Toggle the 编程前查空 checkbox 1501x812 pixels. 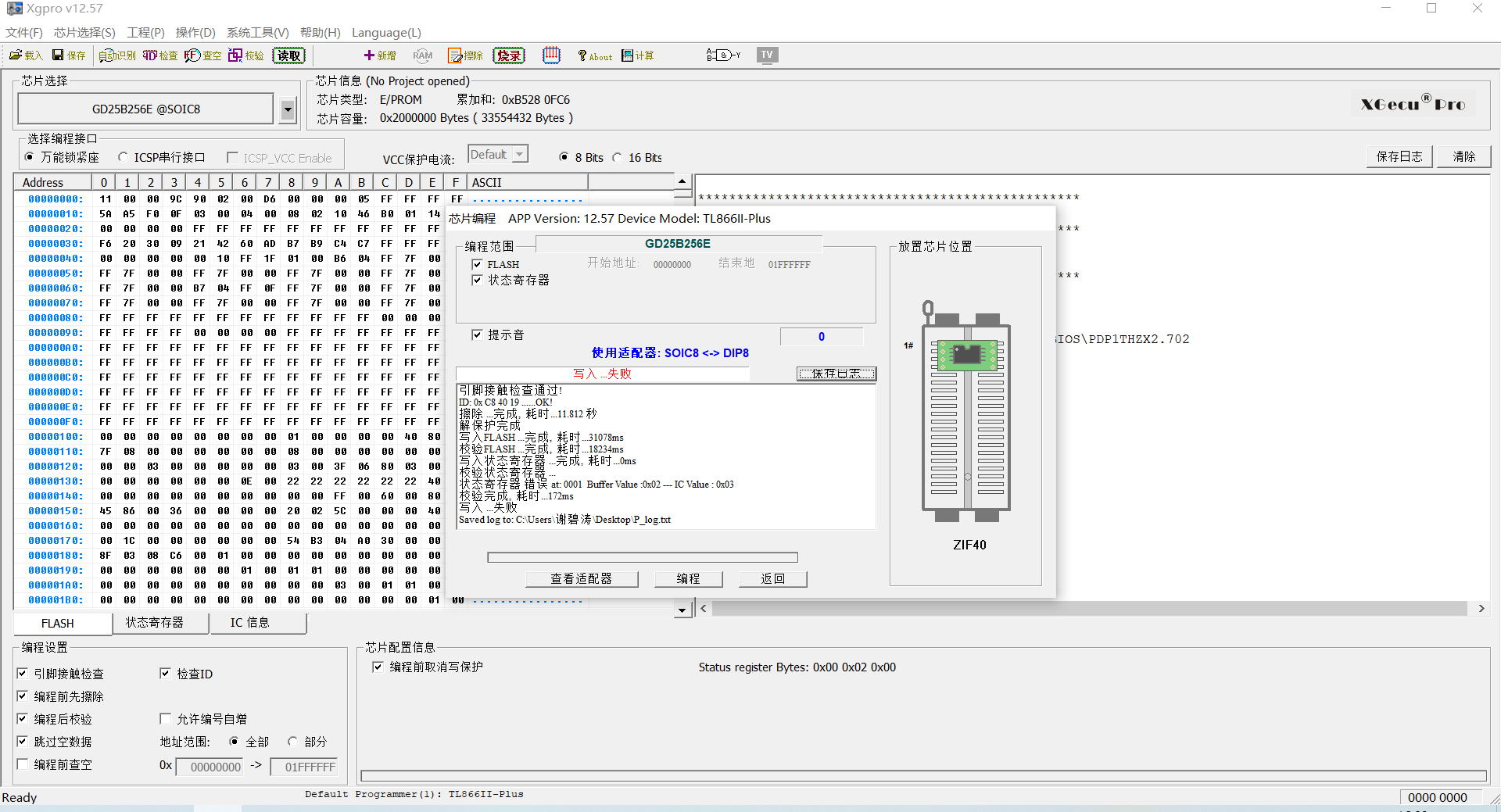[x=23, y=764]
